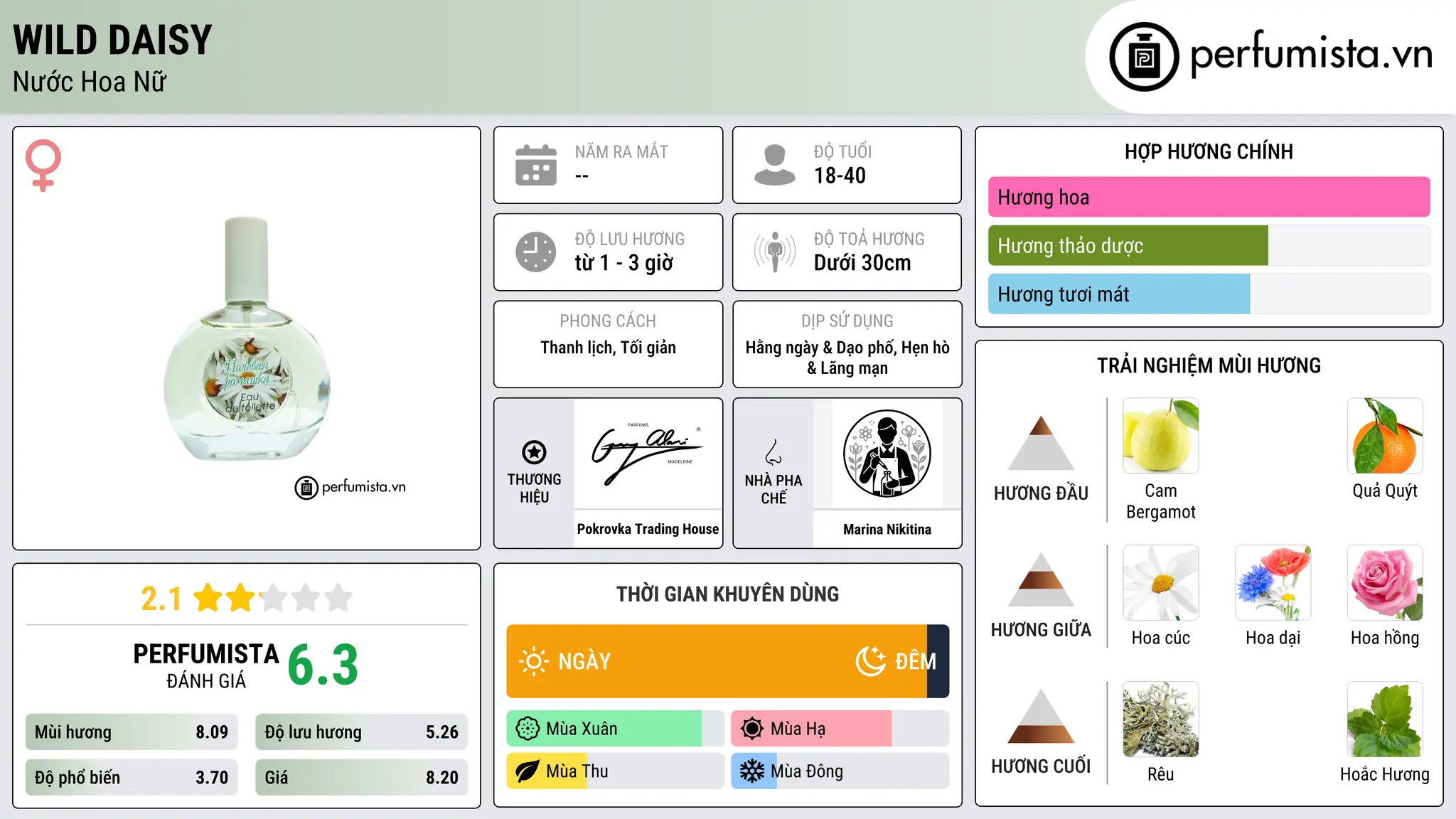
Task: Click the Pokrovka Trading House brand name
Action: [x=648, y=529]
